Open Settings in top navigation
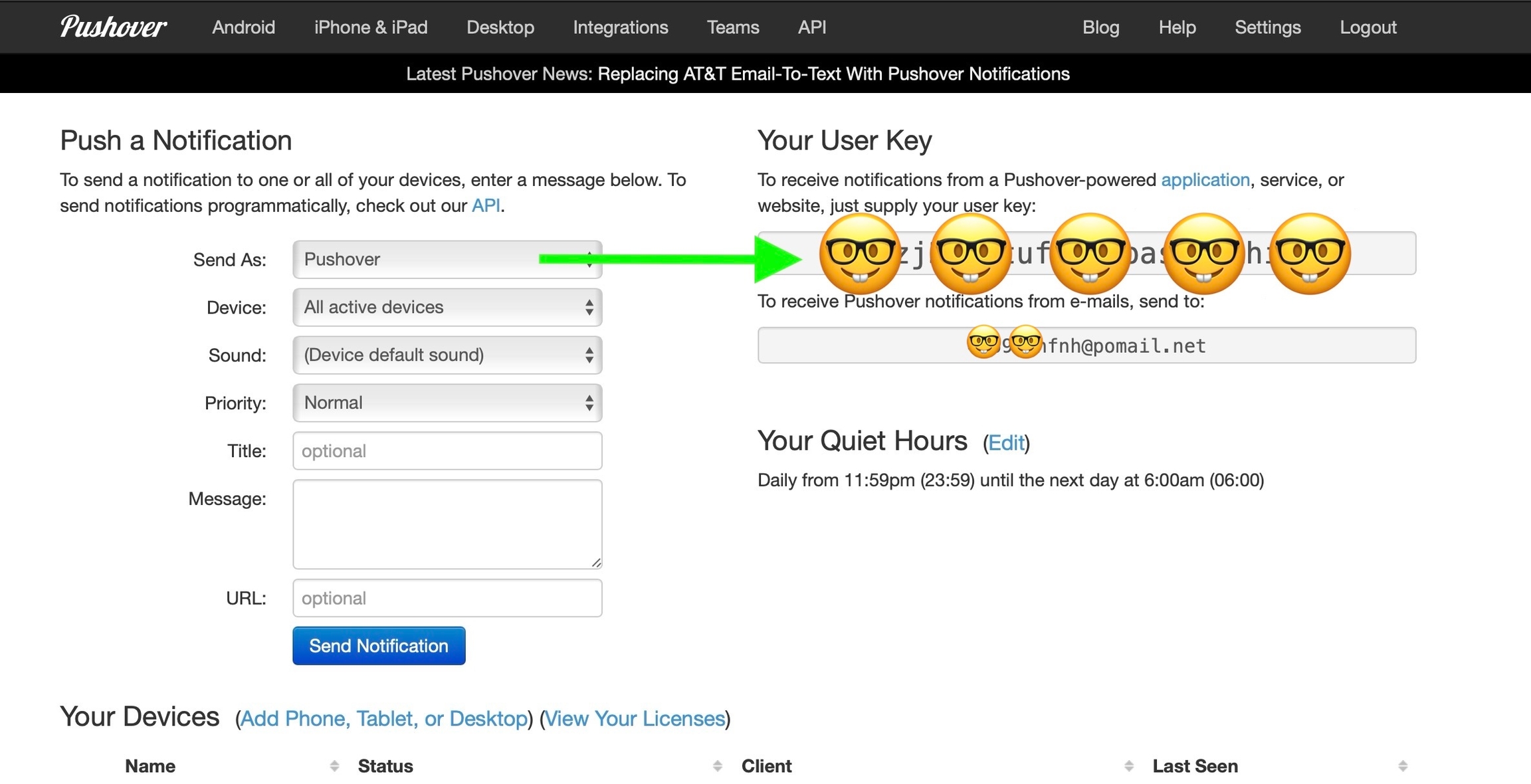 point(1267,27)
